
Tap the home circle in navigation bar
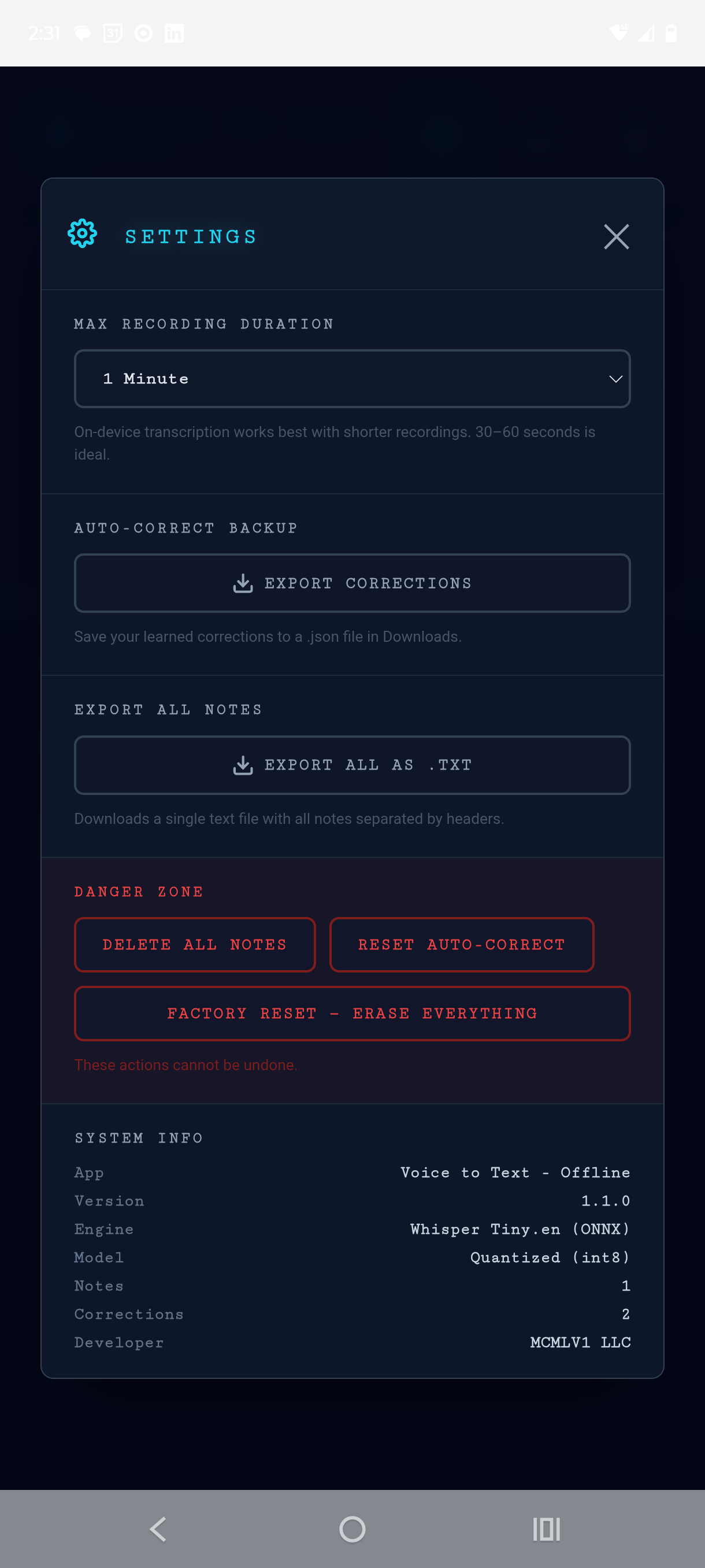pos(352,1529)
